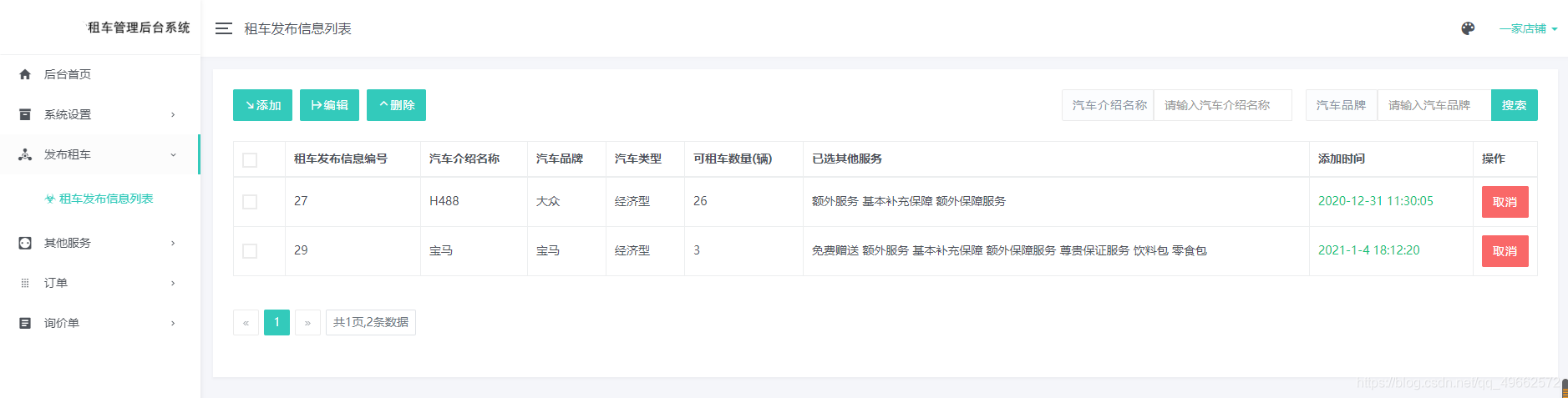The height and width of the screenshot is (398, 1568).
Task: Focus the 请输入汽车品牌 input field
Action: tap(1434, 105)
